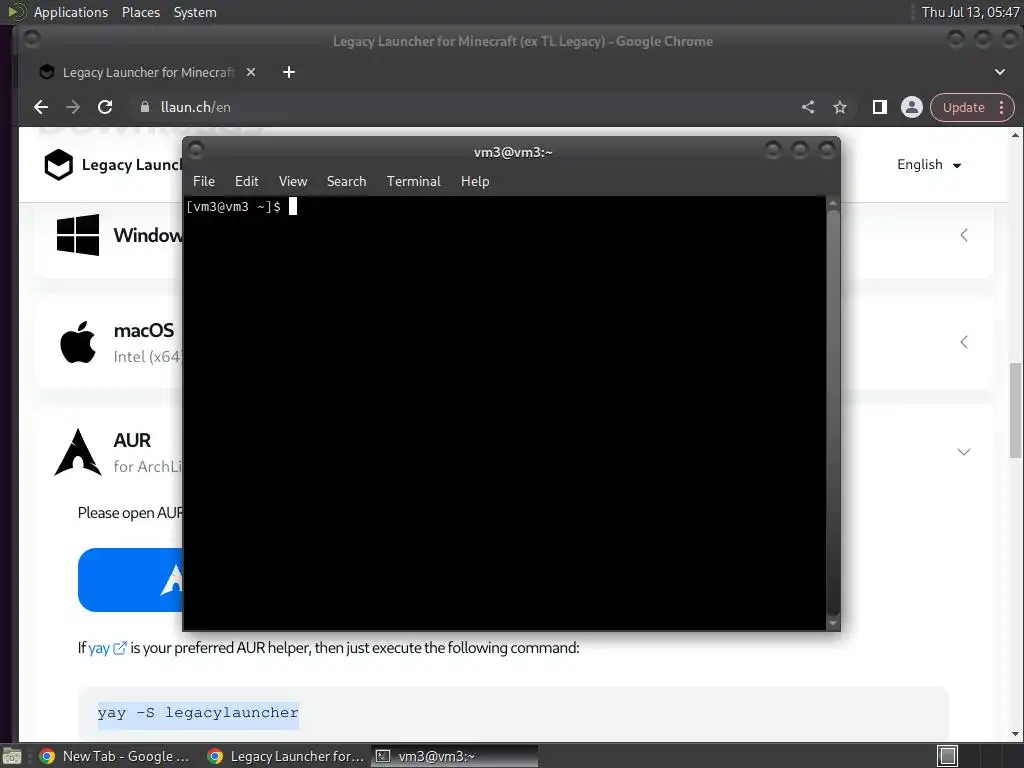1024x768 pixels.
Task: Collapse the AUR section chevron
Action: (964, 452)
